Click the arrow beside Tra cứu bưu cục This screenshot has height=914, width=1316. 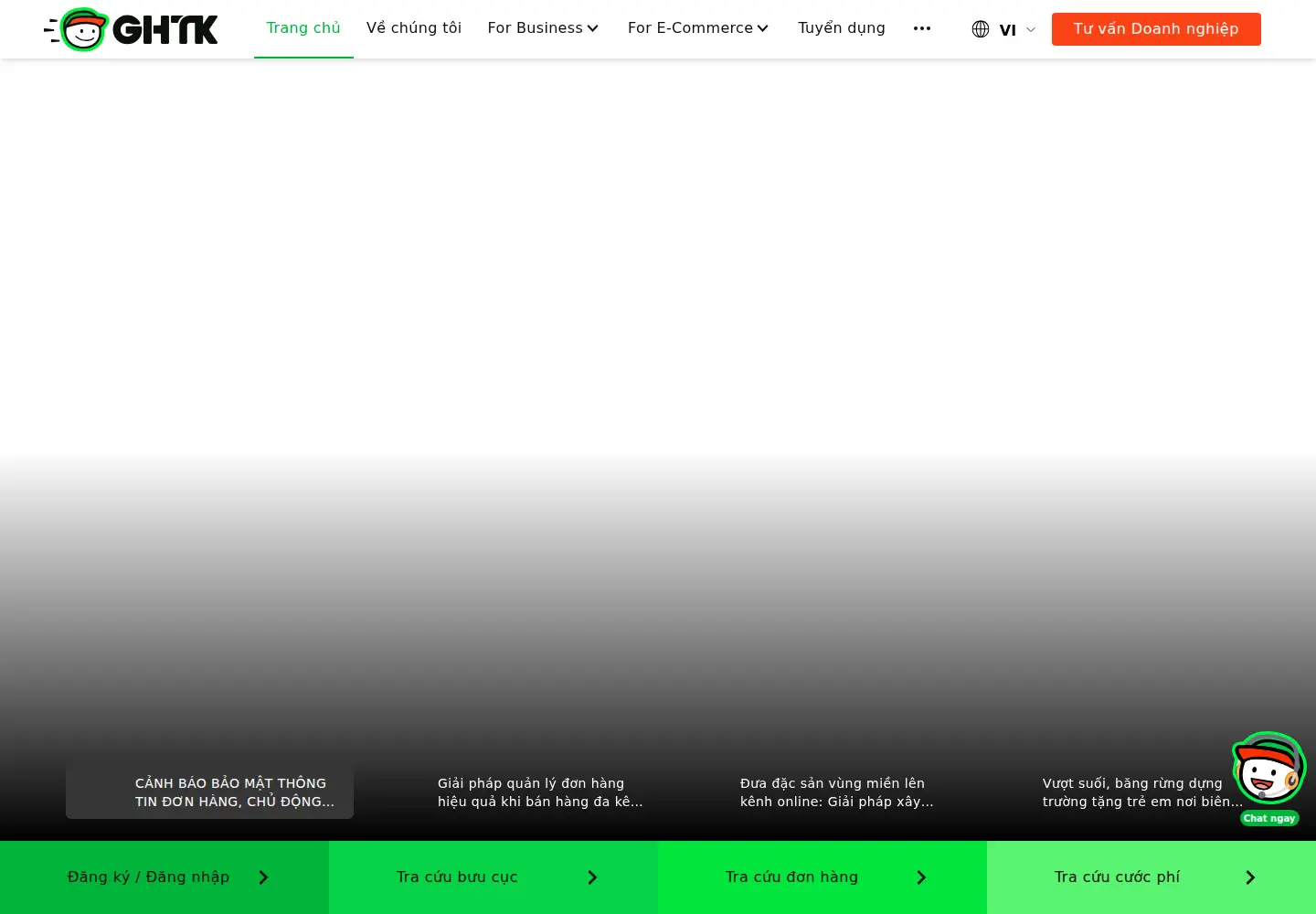[x=592, y=877]
